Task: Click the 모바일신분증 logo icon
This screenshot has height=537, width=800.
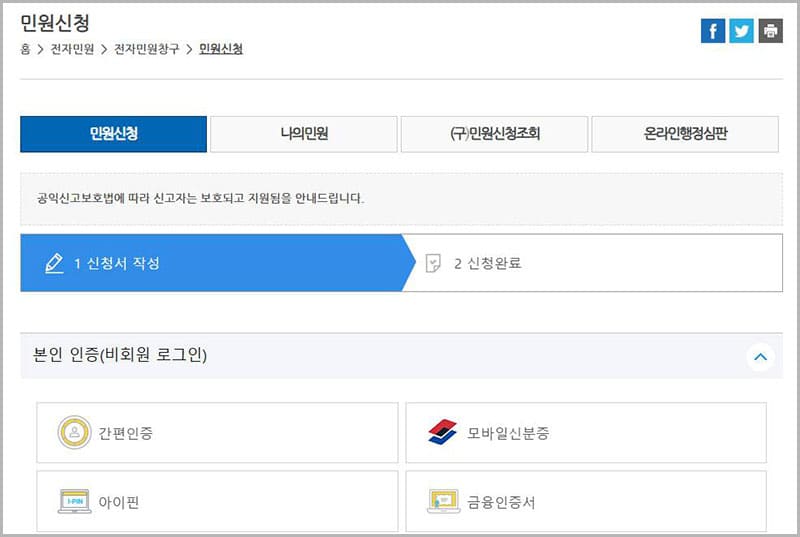Action: coord(442,433)
